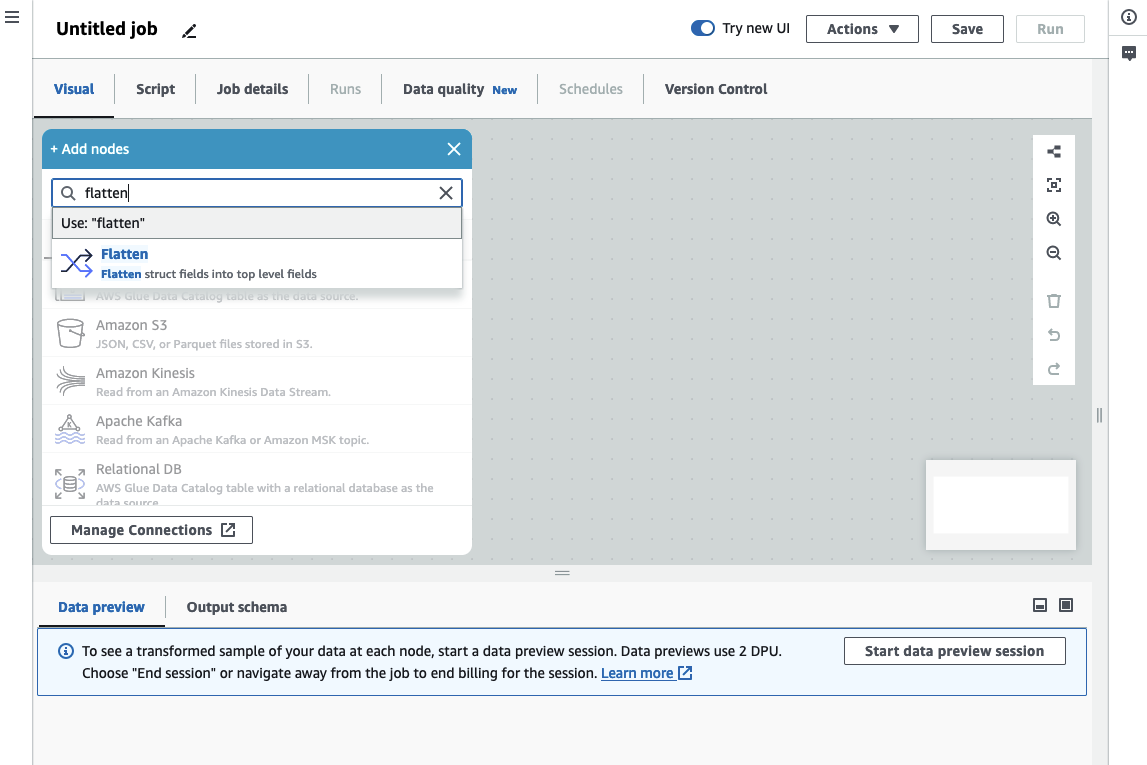
Task: Toggle the Try new UI switch
Action: pos(702,29)
